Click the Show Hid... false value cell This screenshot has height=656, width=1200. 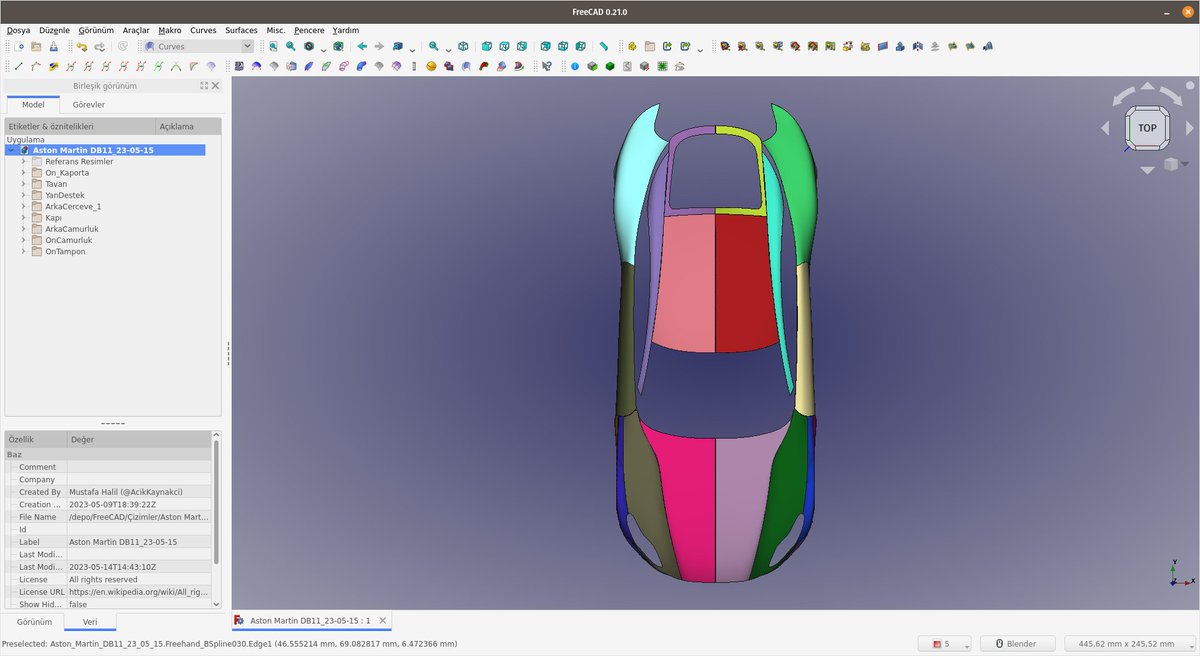coord(139,604)
